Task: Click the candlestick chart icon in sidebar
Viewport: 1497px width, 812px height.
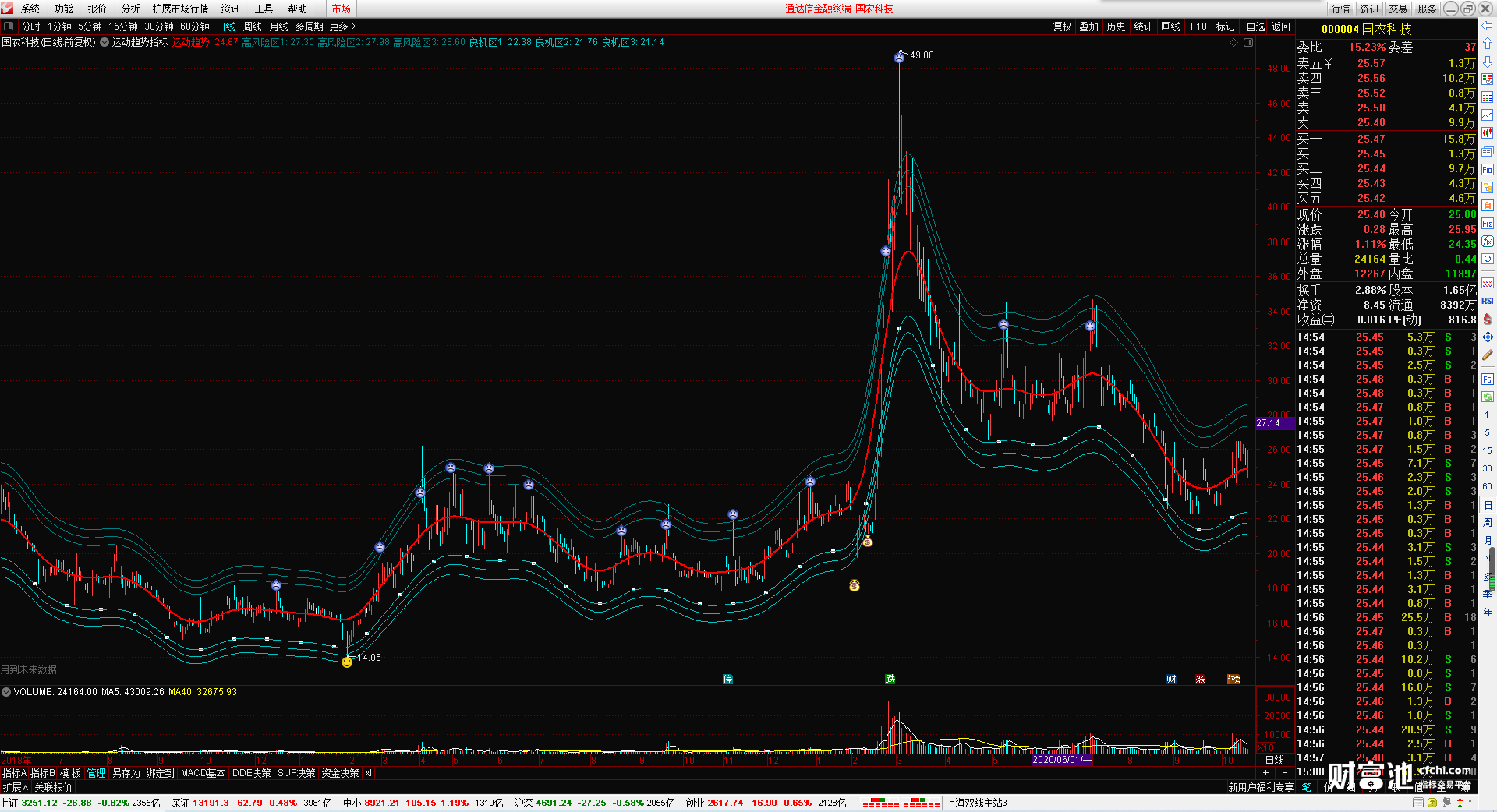Action: (1488, 133)
